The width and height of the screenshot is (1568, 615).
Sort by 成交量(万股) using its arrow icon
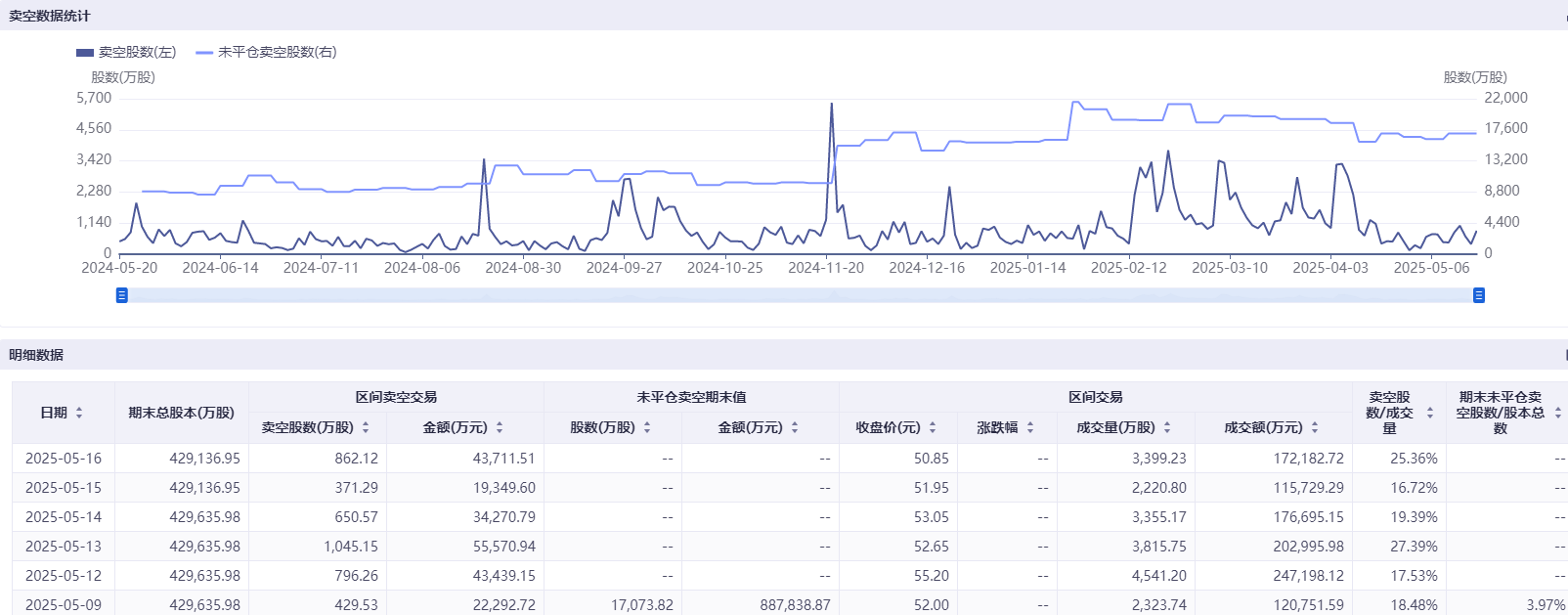[x=1167, y=427]
